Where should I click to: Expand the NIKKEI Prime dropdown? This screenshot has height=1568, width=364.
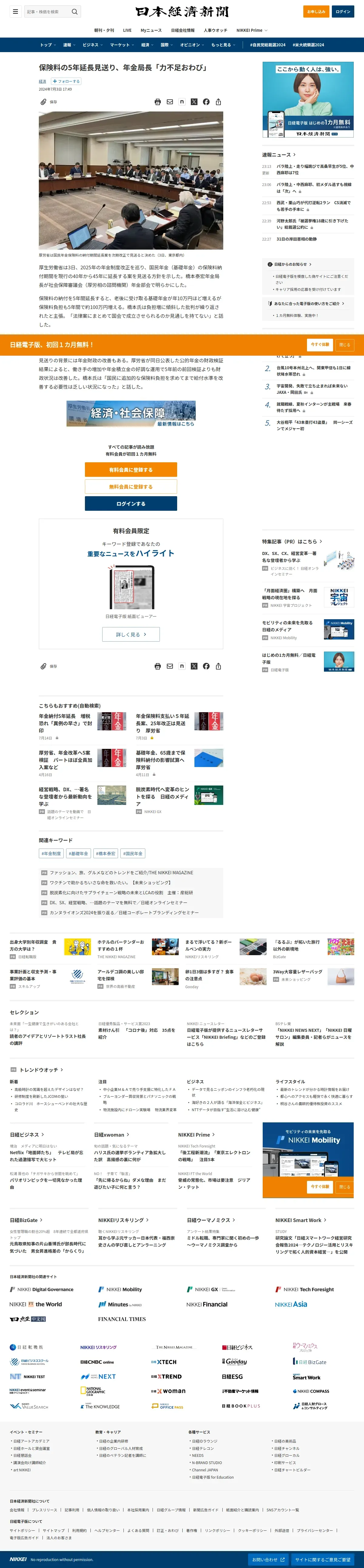(252, 30)
